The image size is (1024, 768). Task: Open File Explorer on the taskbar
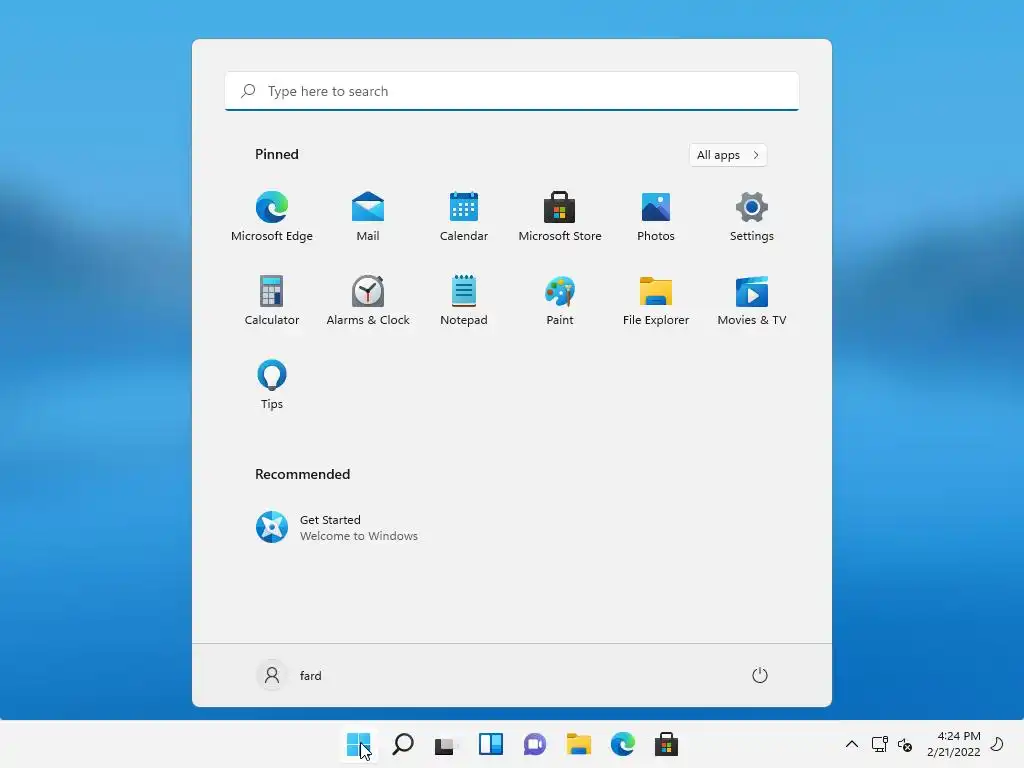click(579, 744)
